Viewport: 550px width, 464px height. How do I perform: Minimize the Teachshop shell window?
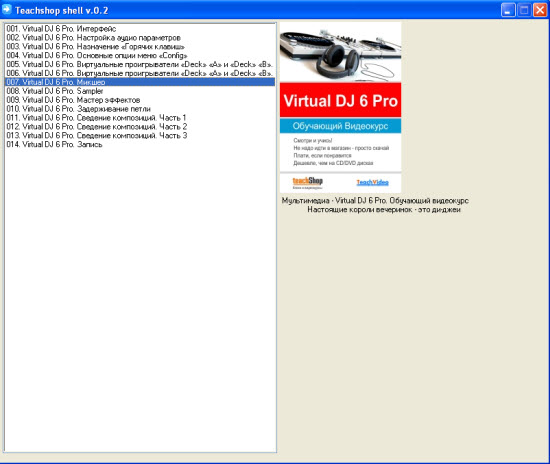click(x=508, y=10)
